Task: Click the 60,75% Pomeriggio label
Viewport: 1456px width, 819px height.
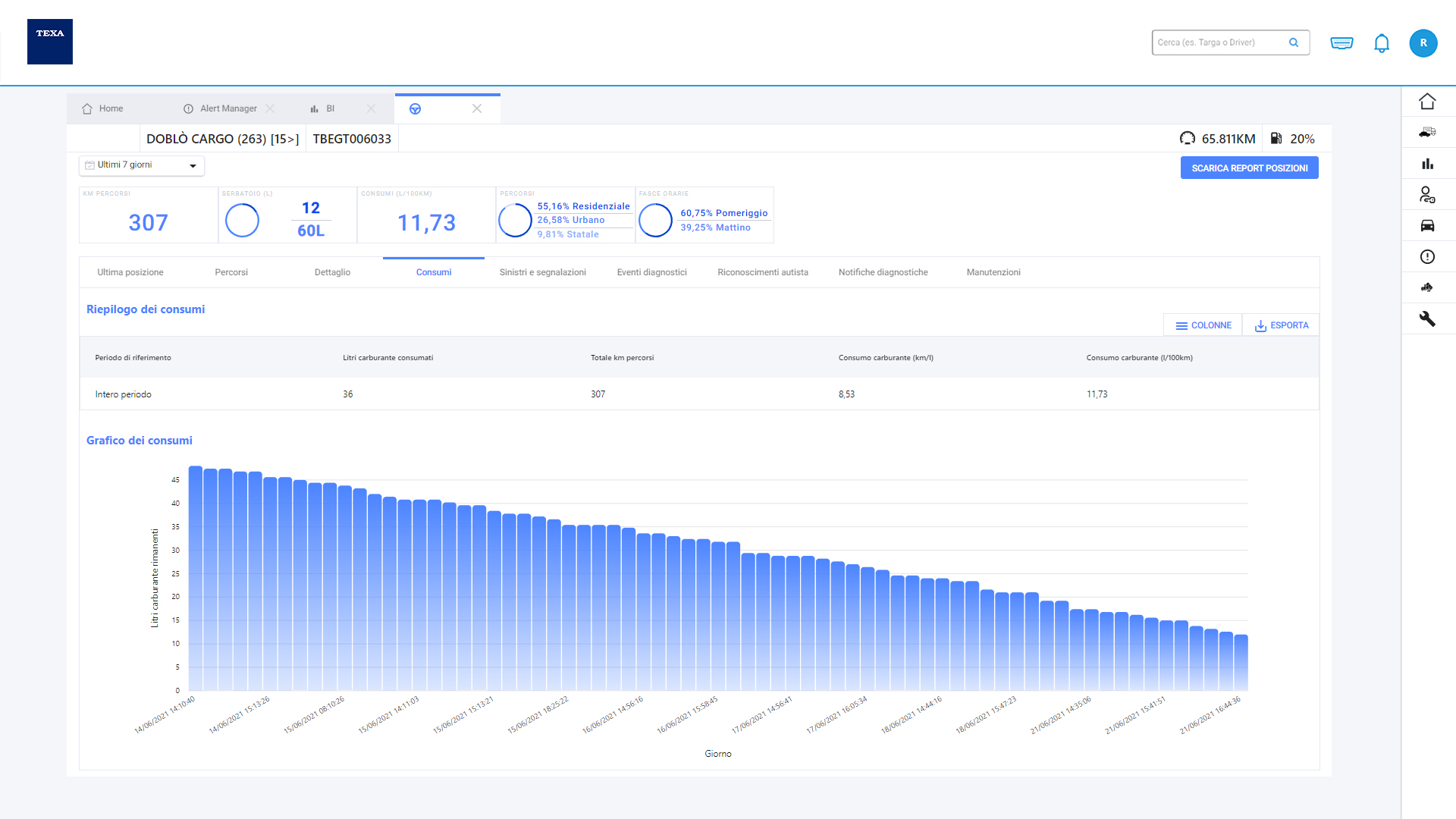Action: coord(723,213)
